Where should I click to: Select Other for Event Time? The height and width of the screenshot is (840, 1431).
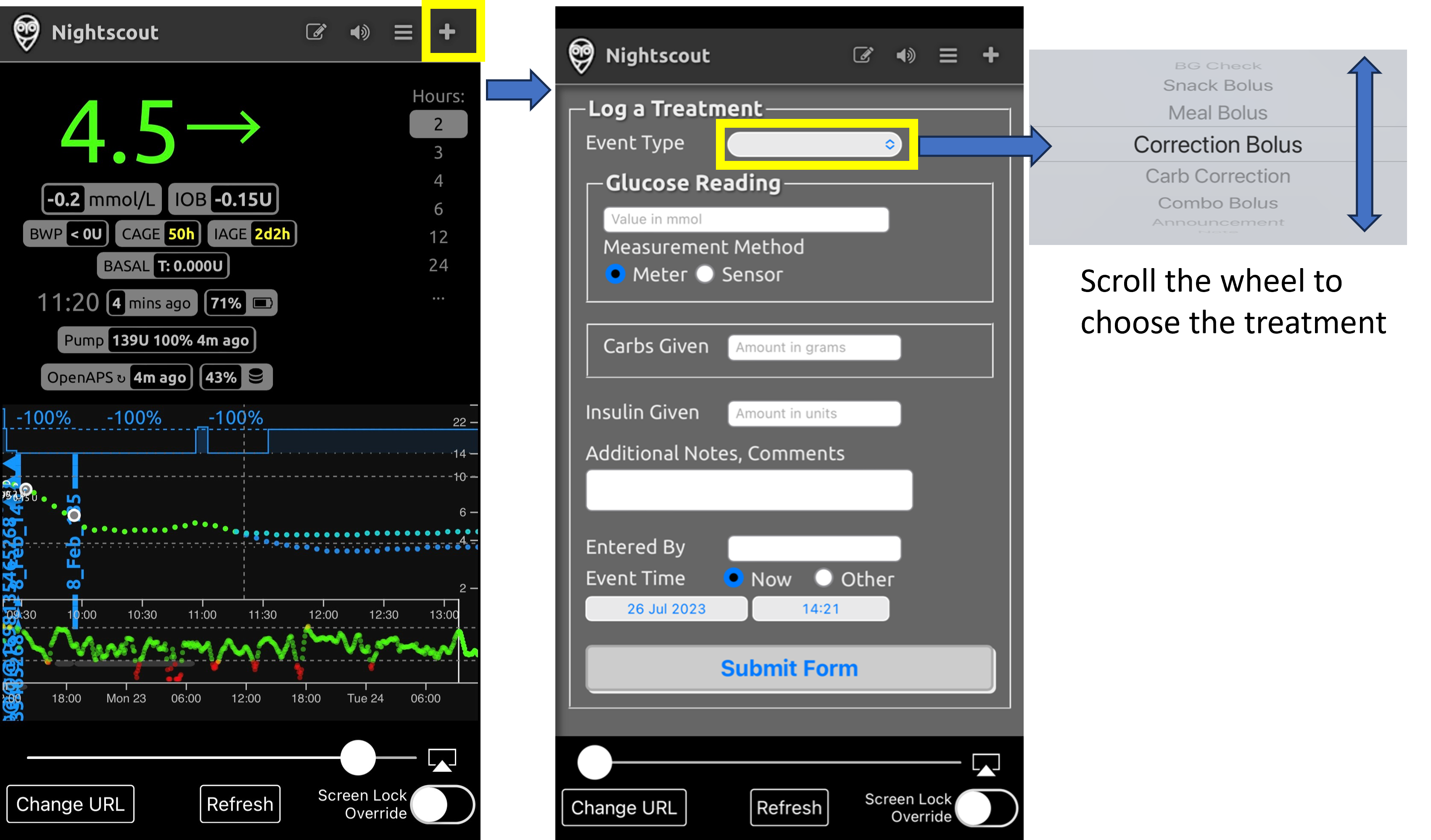click(x=824, y=578)
